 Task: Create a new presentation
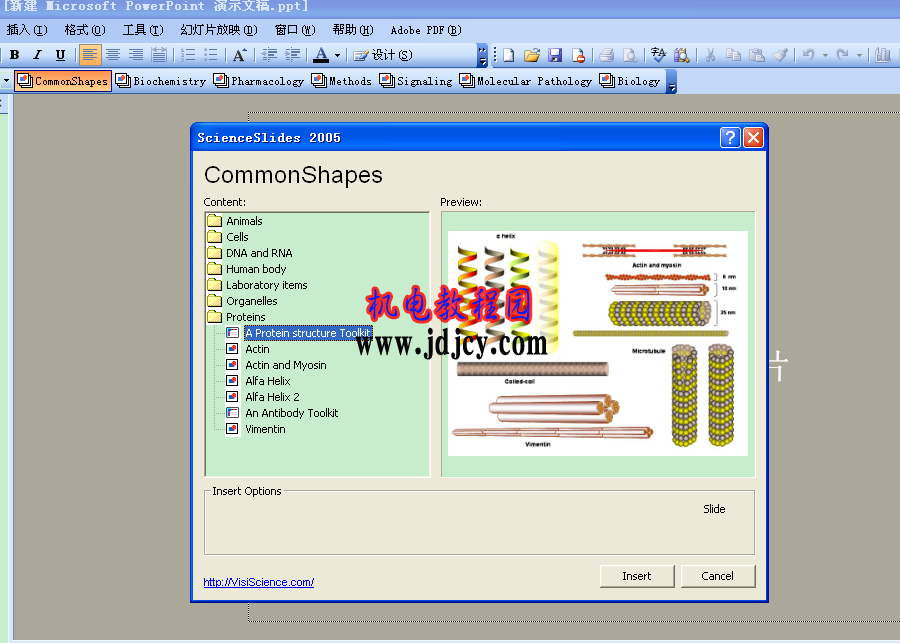coord(509,55)
